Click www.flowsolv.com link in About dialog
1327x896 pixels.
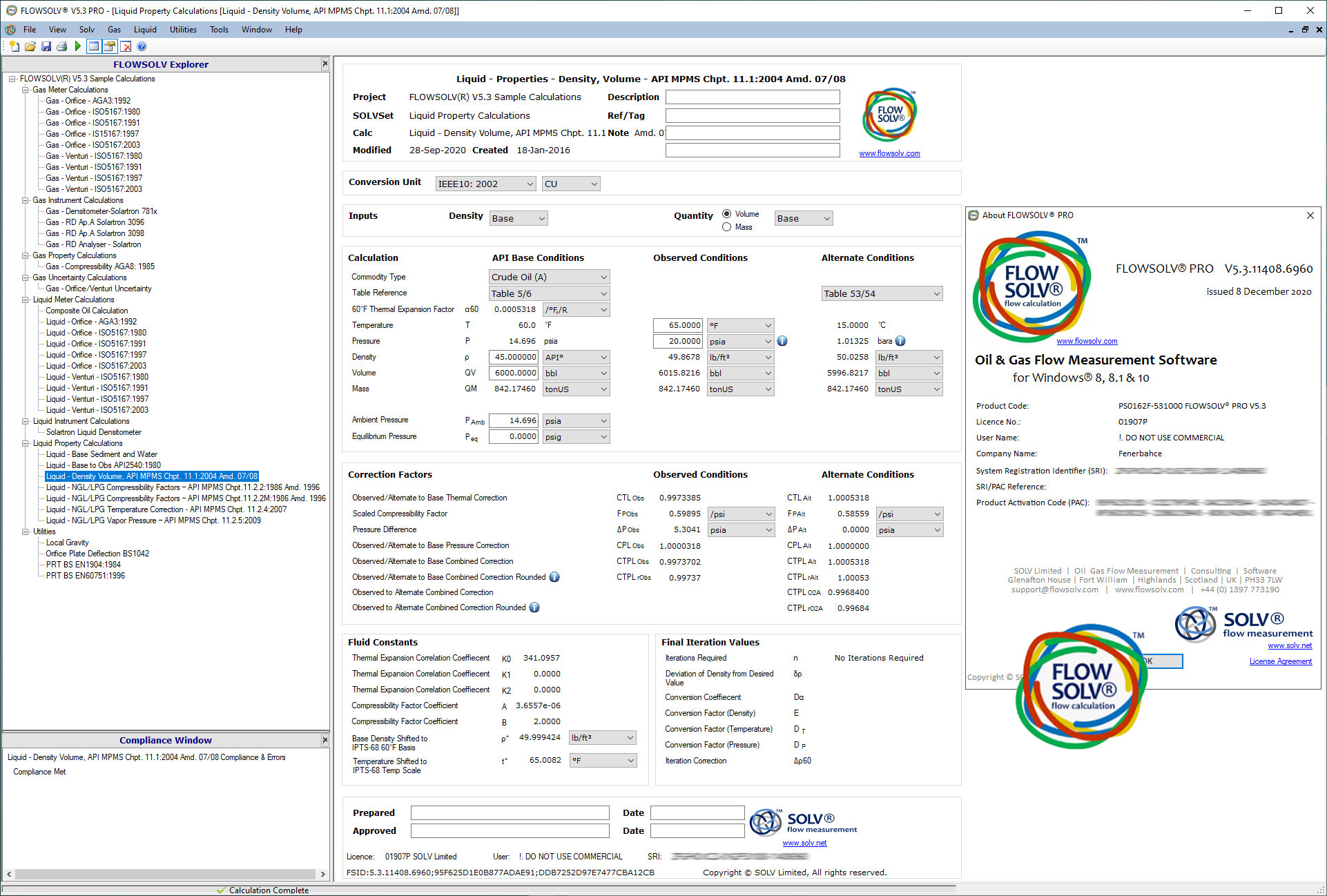click(1086, 341)
